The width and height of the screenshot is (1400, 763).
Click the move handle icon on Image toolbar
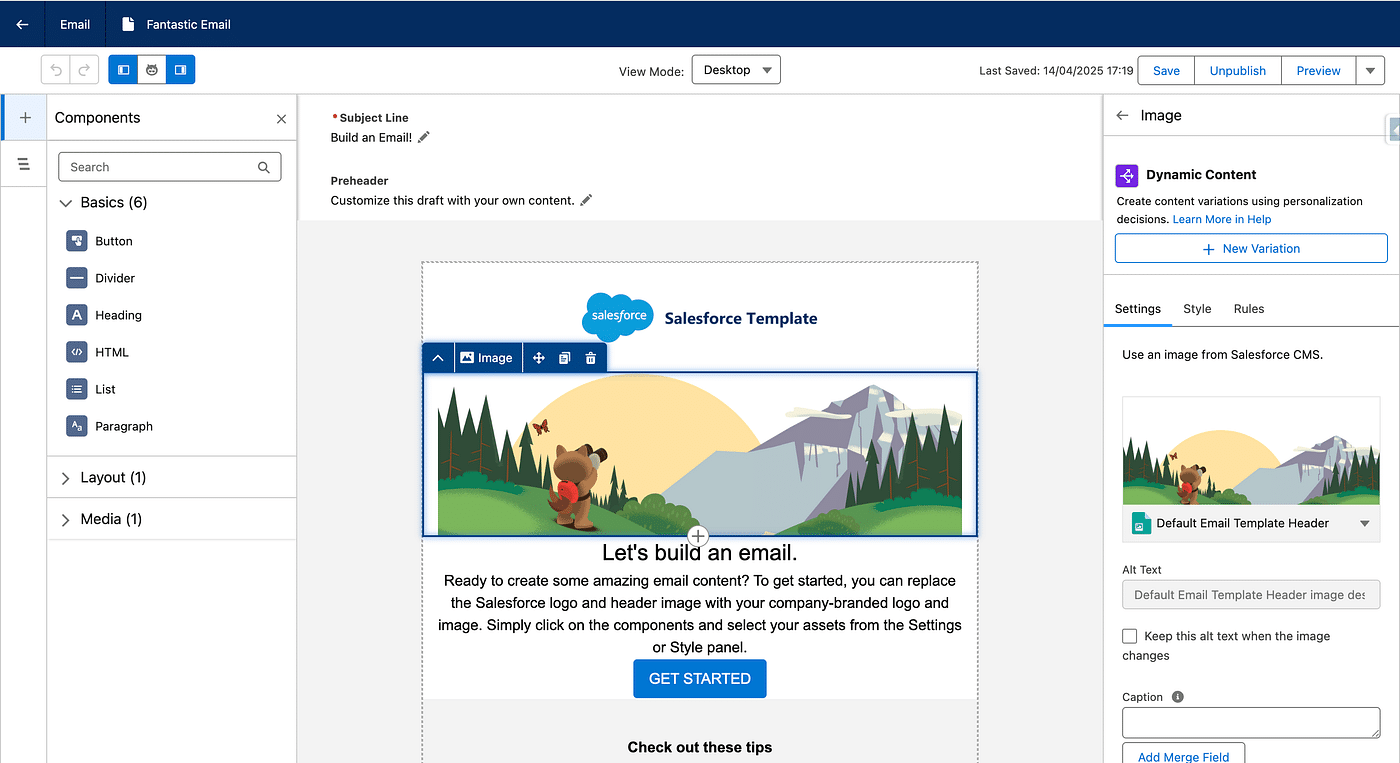click(x=539, y=358)
